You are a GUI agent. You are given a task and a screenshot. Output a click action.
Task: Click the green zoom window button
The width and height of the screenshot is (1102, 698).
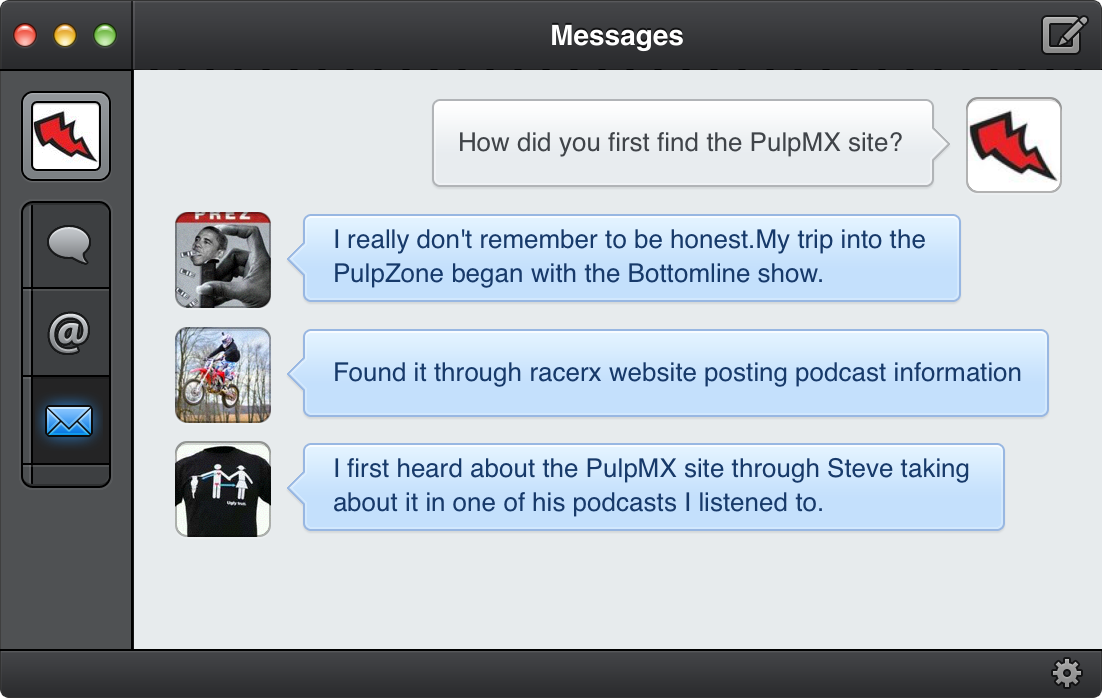tap(105, 36)
